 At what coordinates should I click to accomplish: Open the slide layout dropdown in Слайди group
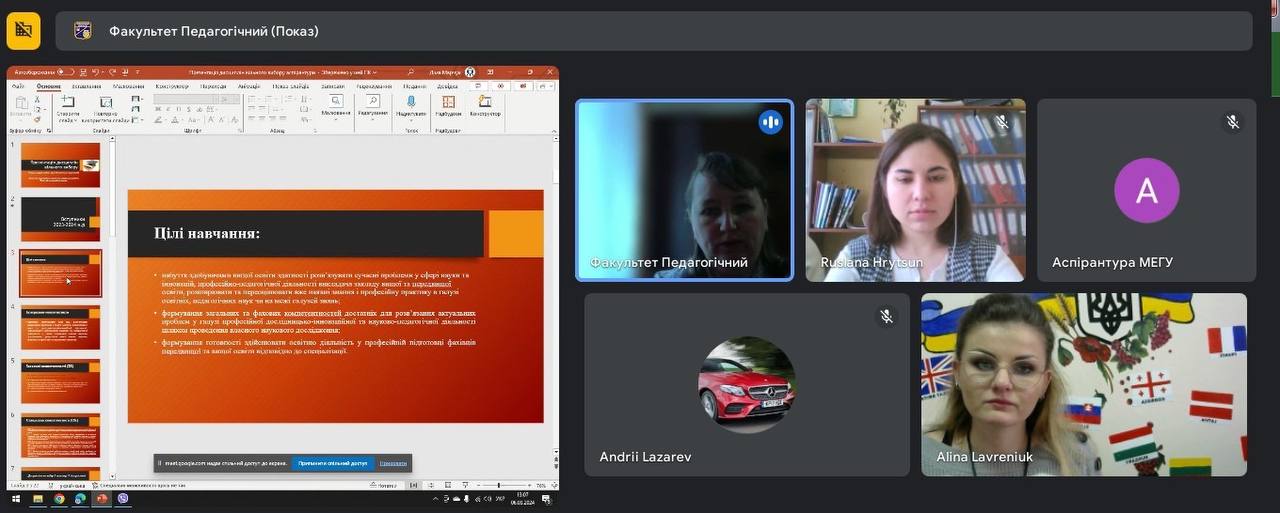(137, 99)
